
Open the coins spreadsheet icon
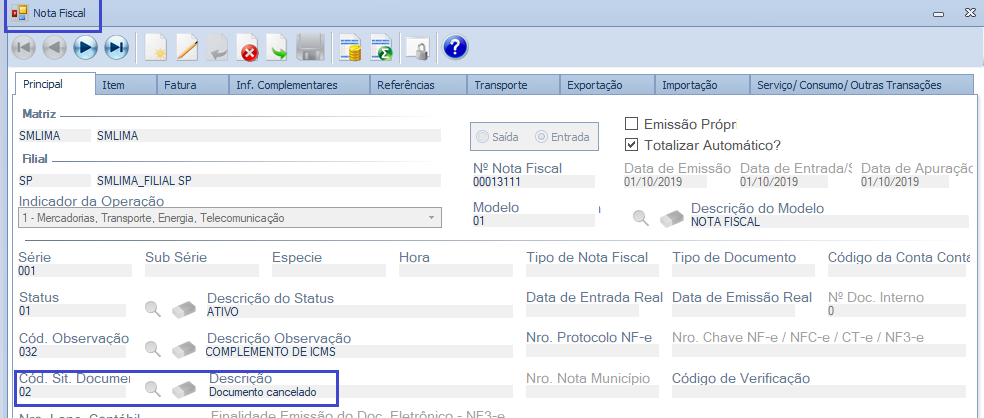350,48
